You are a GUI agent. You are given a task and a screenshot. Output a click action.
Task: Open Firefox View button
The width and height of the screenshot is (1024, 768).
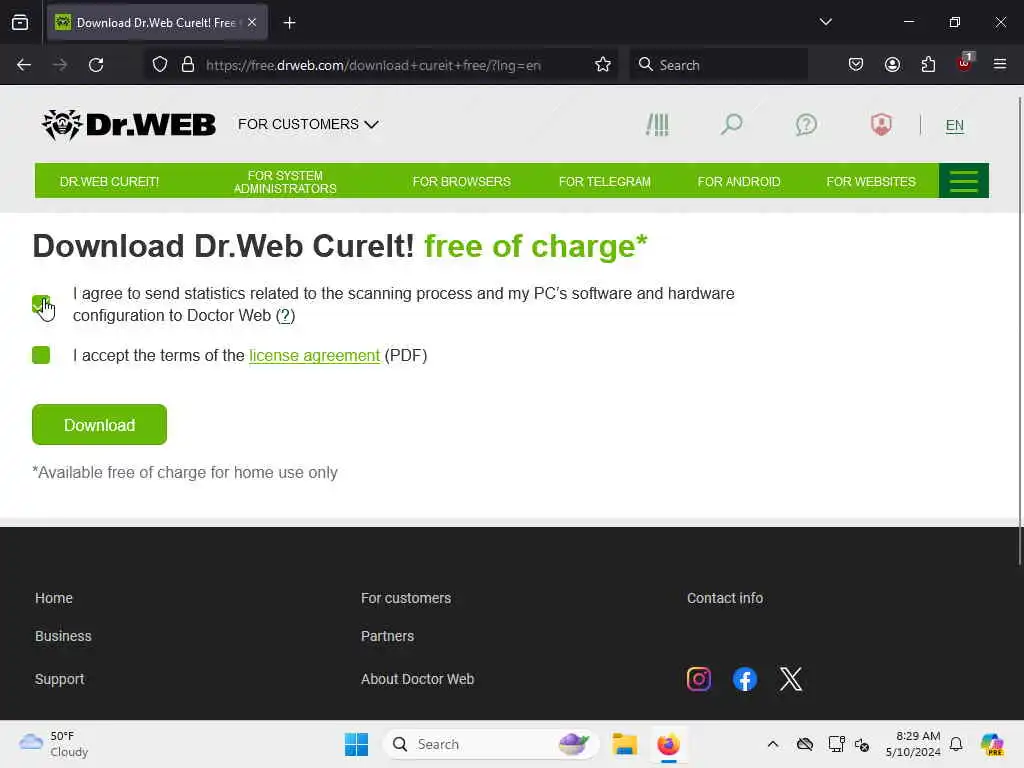click(20, 23)
